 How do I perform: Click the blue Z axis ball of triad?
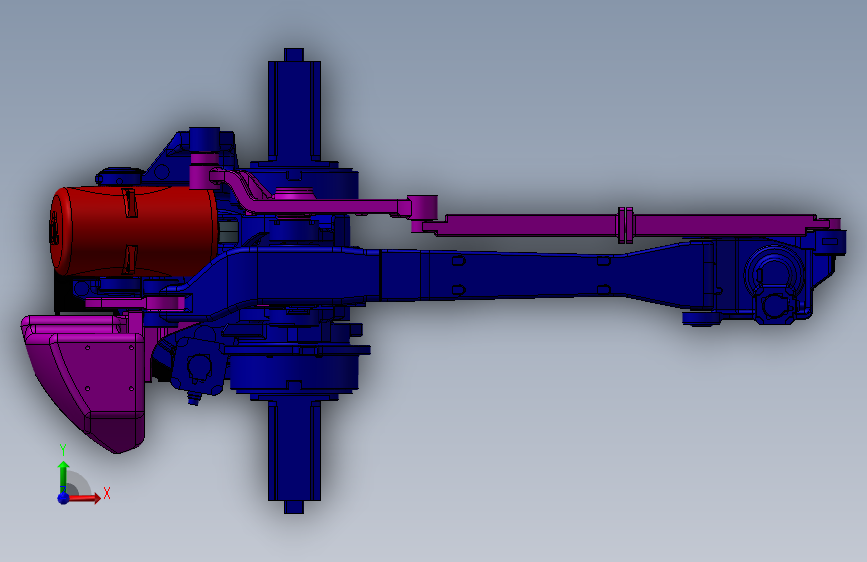pyautogui.click(x=64, y=498)
